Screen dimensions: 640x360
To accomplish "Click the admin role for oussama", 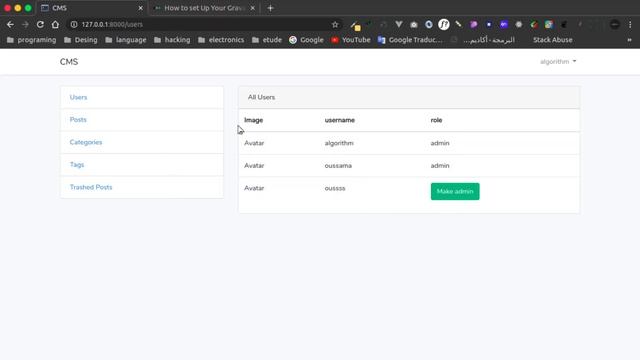I will tap(440, 166).
